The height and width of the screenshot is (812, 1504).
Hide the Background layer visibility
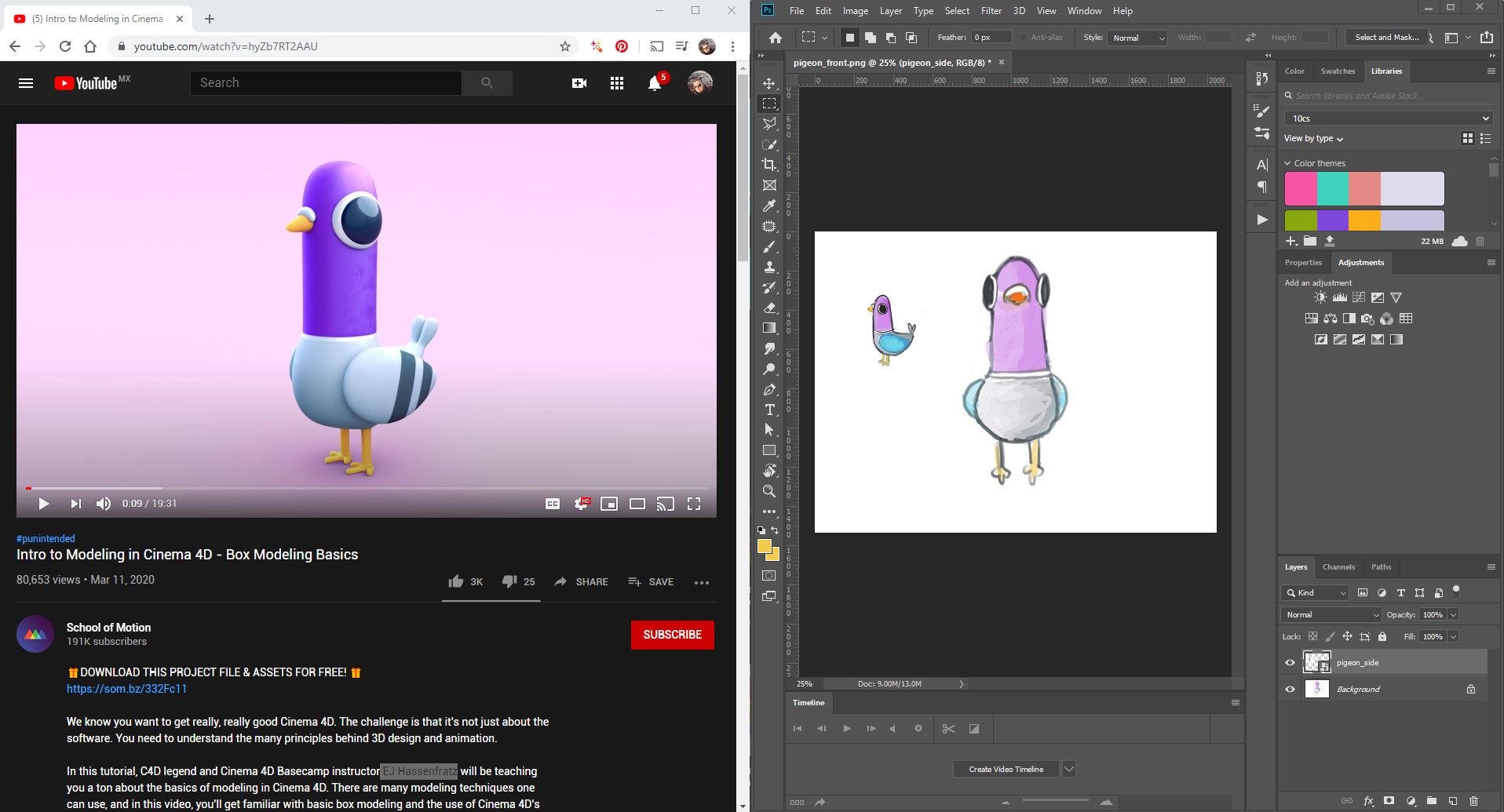point(1290,690)
